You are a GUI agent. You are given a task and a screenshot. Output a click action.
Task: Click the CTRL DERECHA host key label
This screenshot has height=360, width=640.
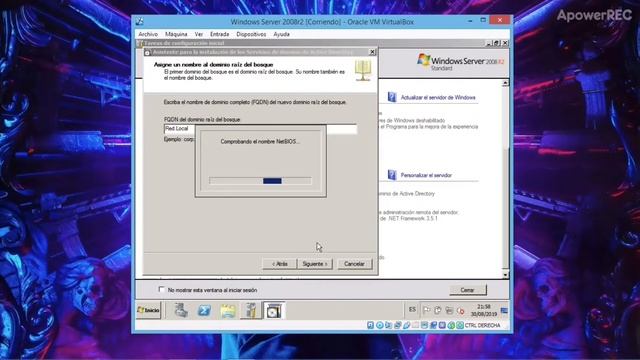[482, 325]
